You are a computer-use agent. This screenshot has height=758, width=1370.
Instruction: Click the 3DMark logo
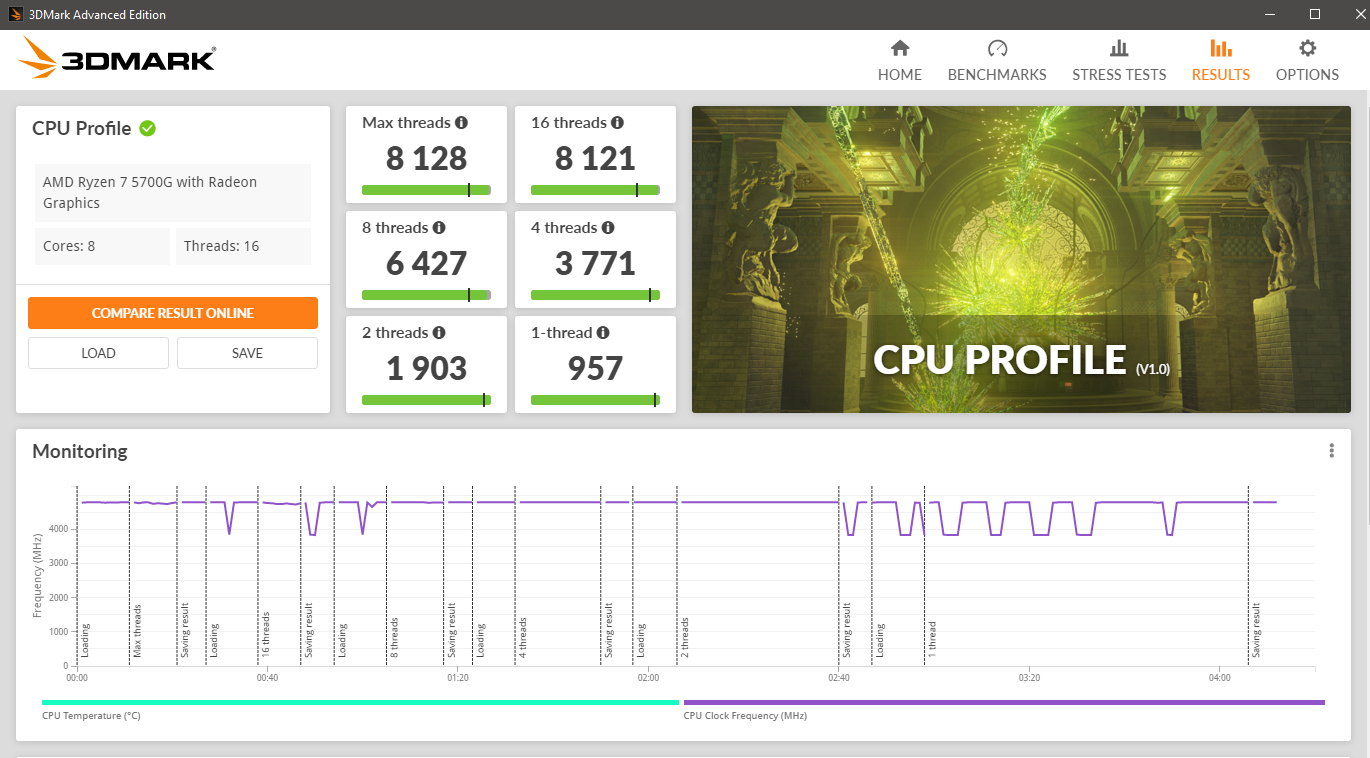coord(116,58)
